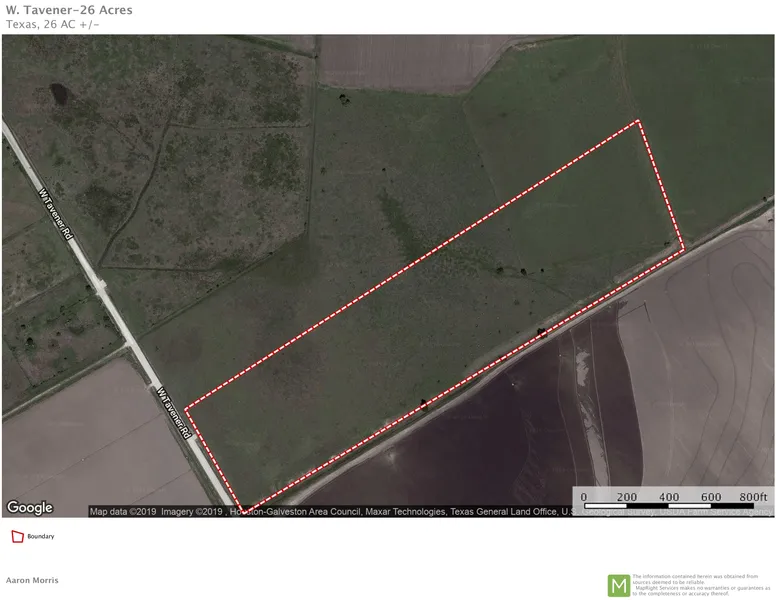Click the center of the outlined 26-acre parcel

(x=436, y=315)
